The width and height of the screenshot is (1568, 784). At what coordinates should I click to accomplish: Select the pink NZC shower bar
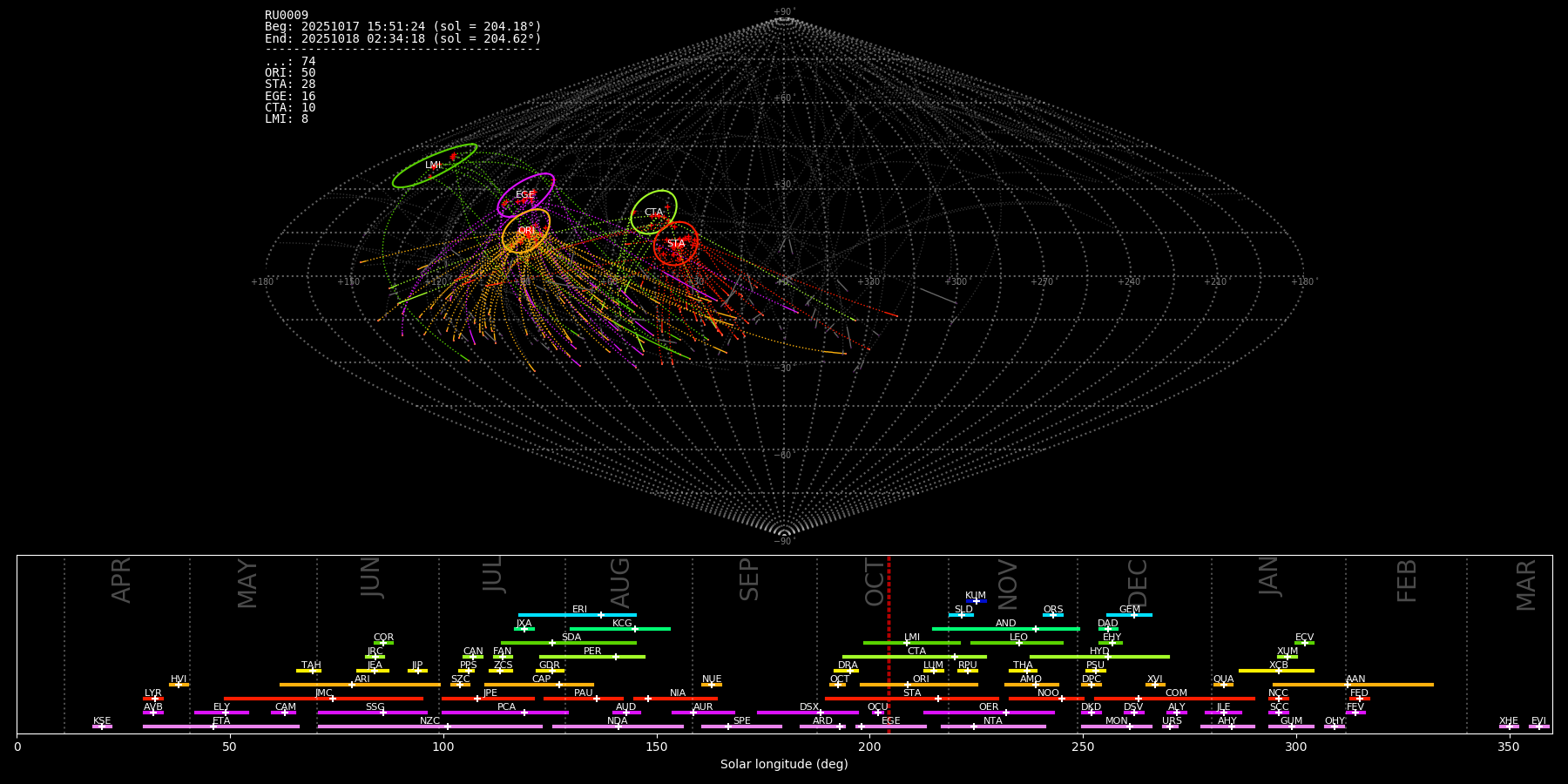(430, 727)
